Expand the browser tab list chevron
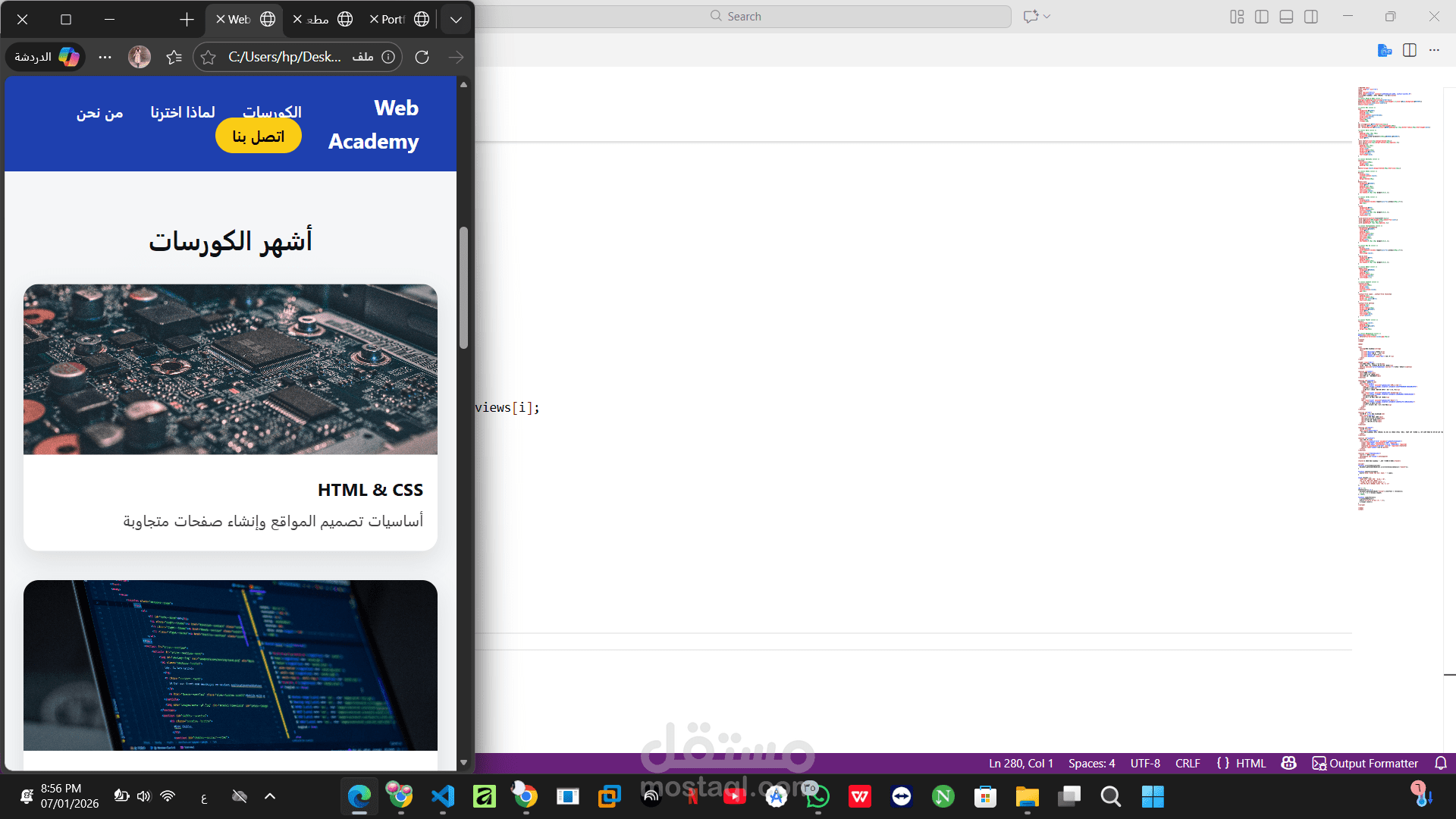 tap(456, 20)
